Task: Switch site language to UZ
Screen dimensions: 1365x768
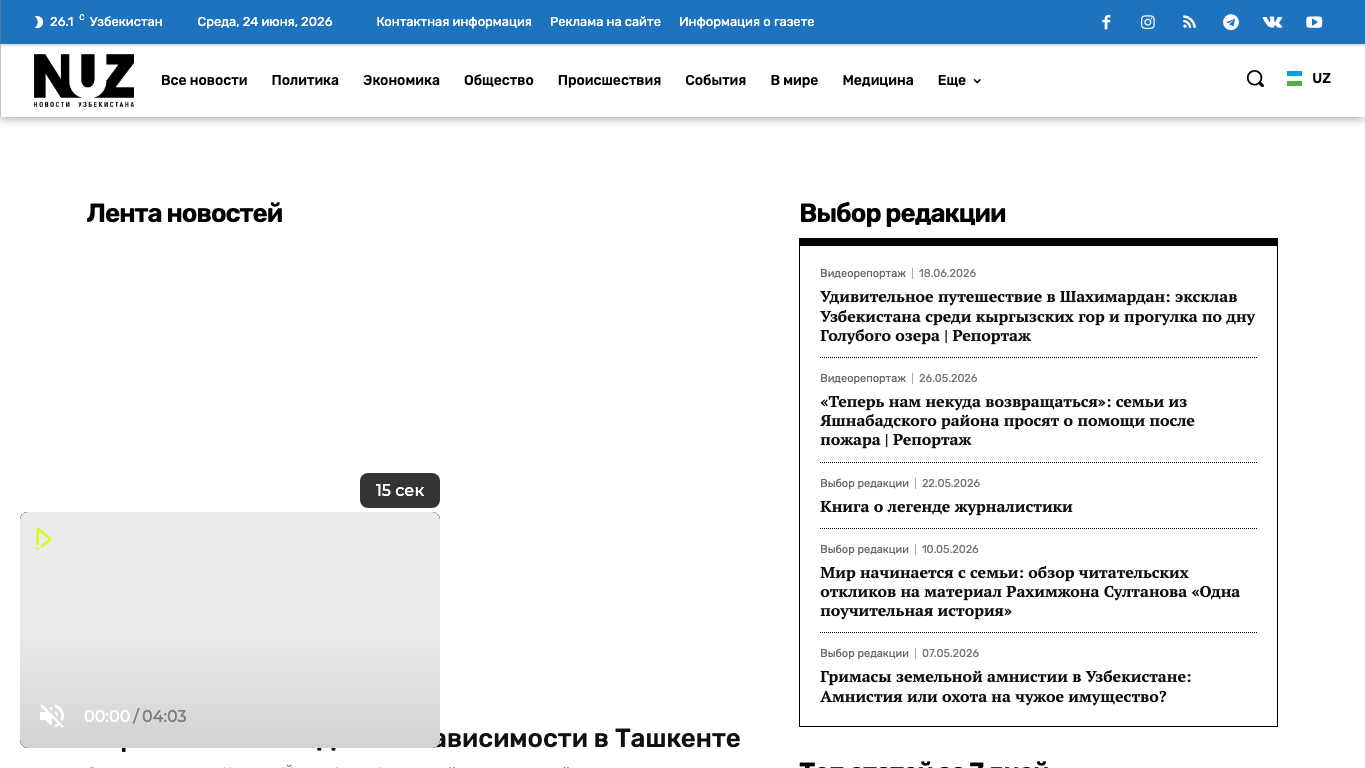Action: (1309, 78)
